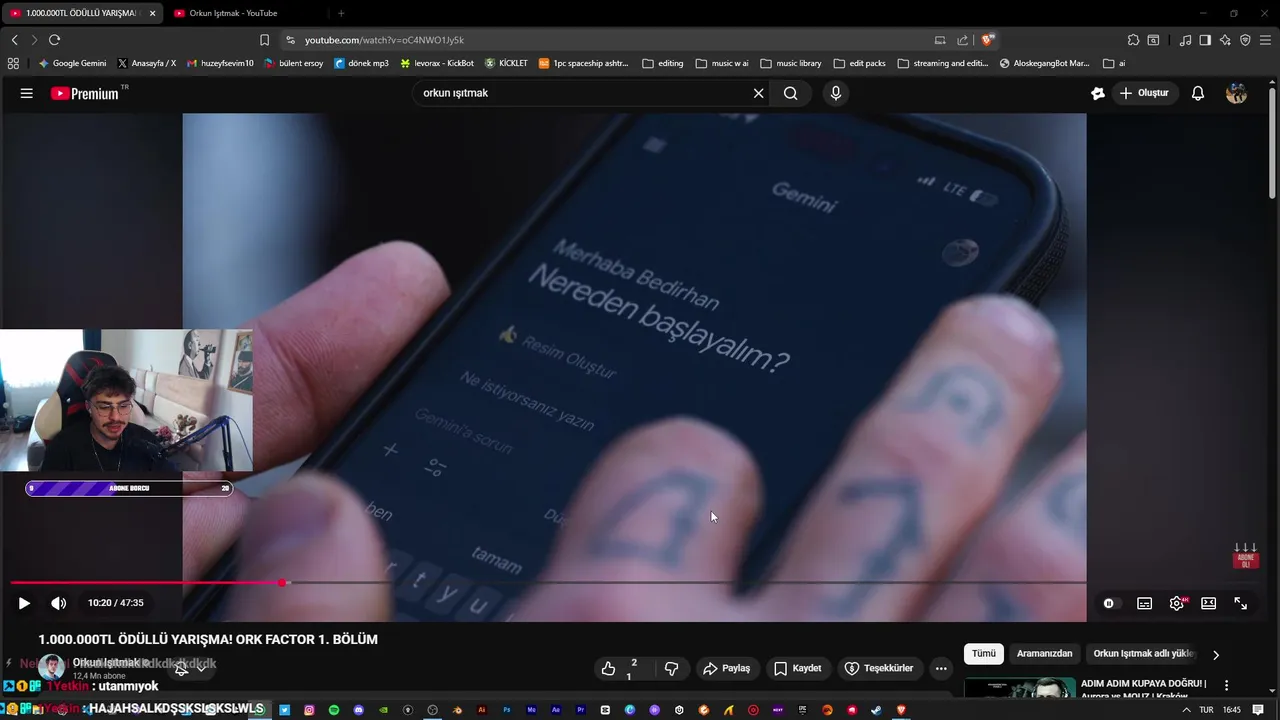Mute the video volume speaker
The width and height of the screenshot is (1280, 720).
(x=59, y=603)
